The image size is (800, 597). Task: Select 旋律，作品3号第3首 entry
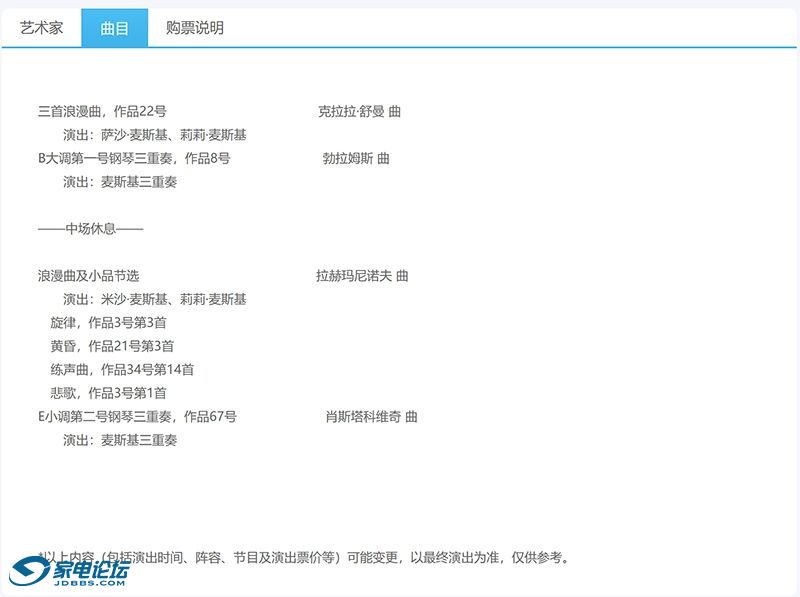click(109, 322)
